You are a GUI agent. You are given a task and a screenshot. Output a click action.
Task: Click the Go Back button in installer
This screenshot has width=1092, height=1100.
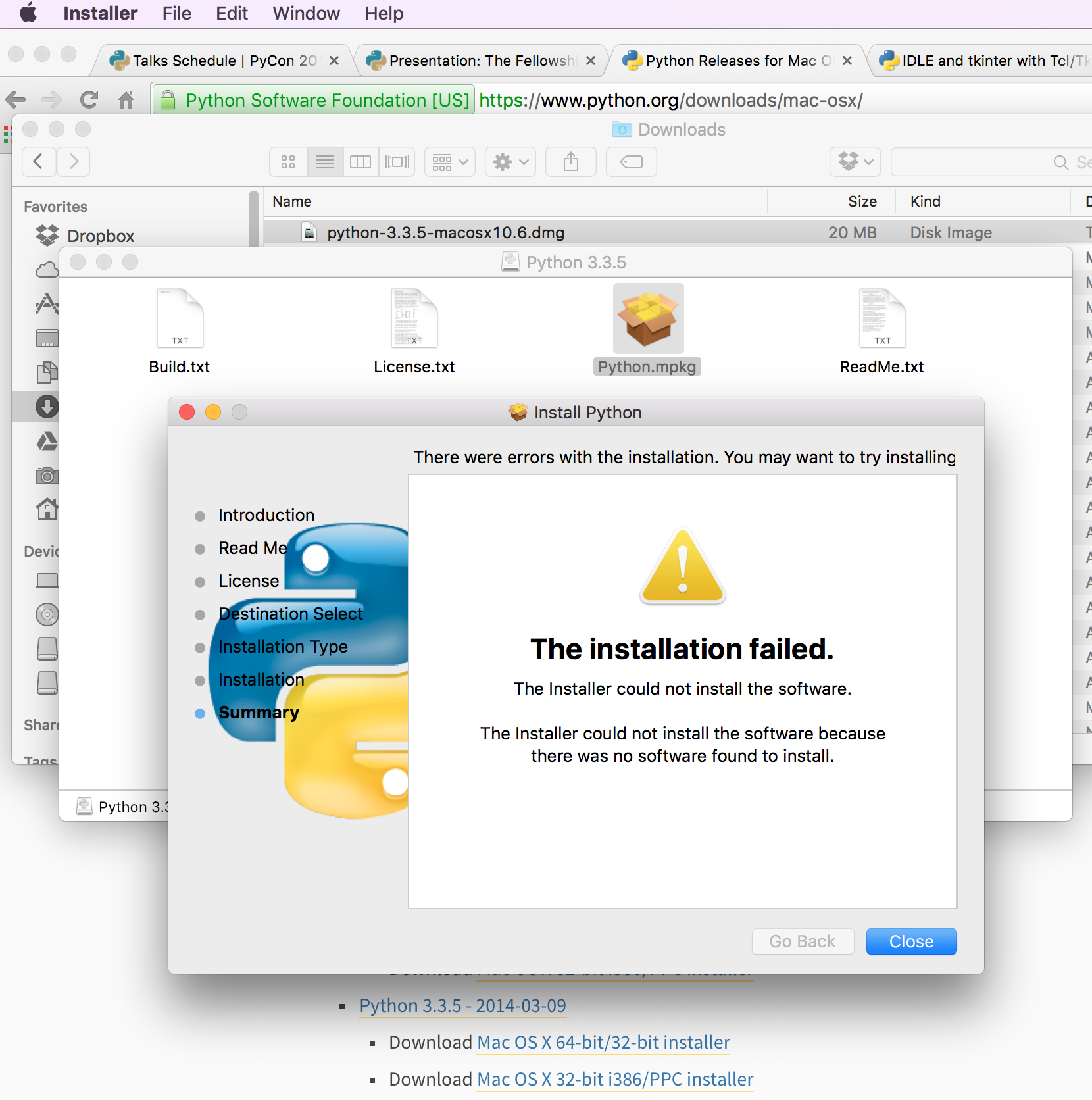click(x=803, y=941)
